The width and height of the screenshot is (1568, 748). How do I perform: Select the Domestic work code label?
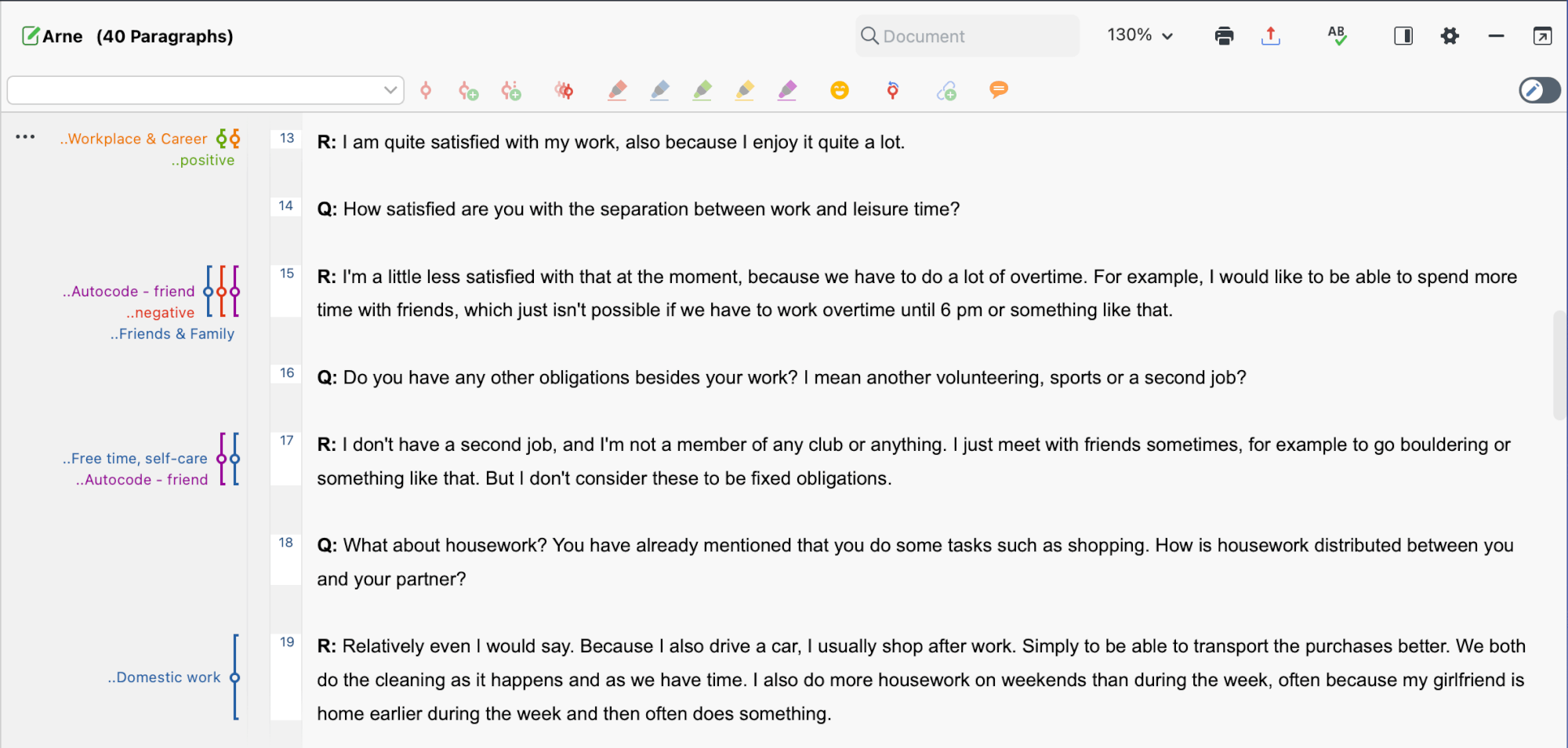[x=164, y=677]
